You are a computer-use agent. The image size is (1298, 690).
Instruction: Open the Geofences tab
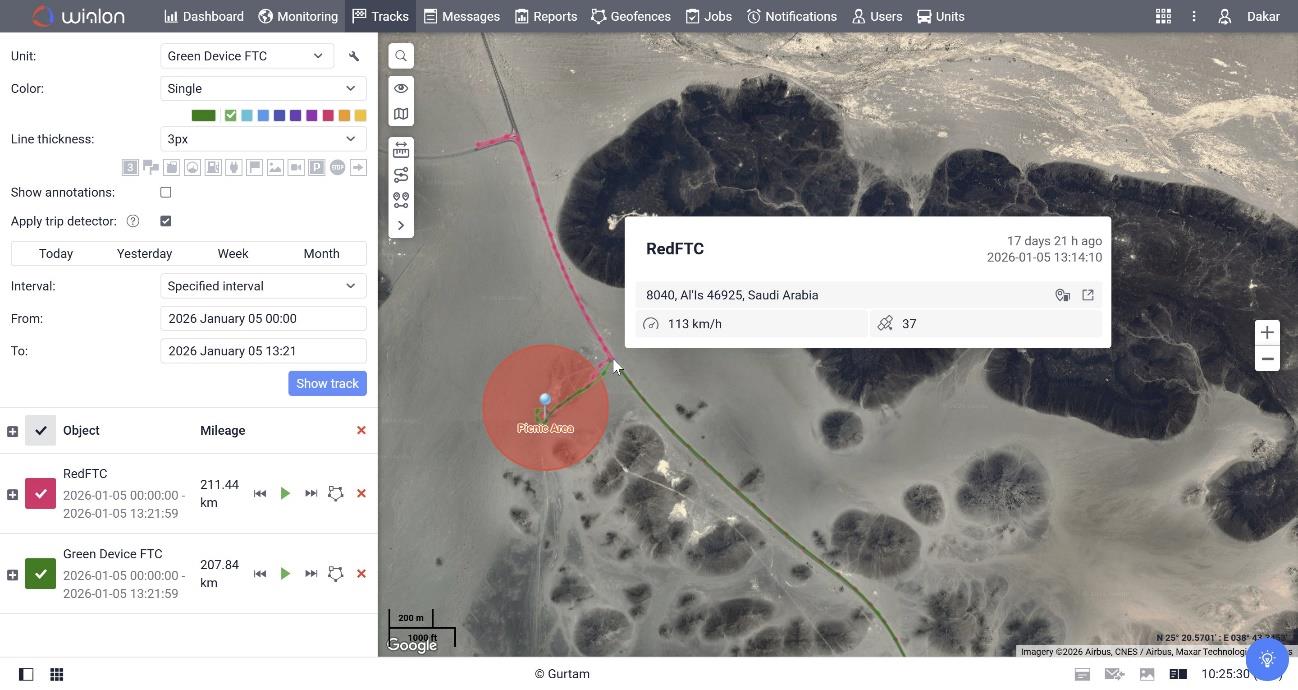tap(631, 16)
